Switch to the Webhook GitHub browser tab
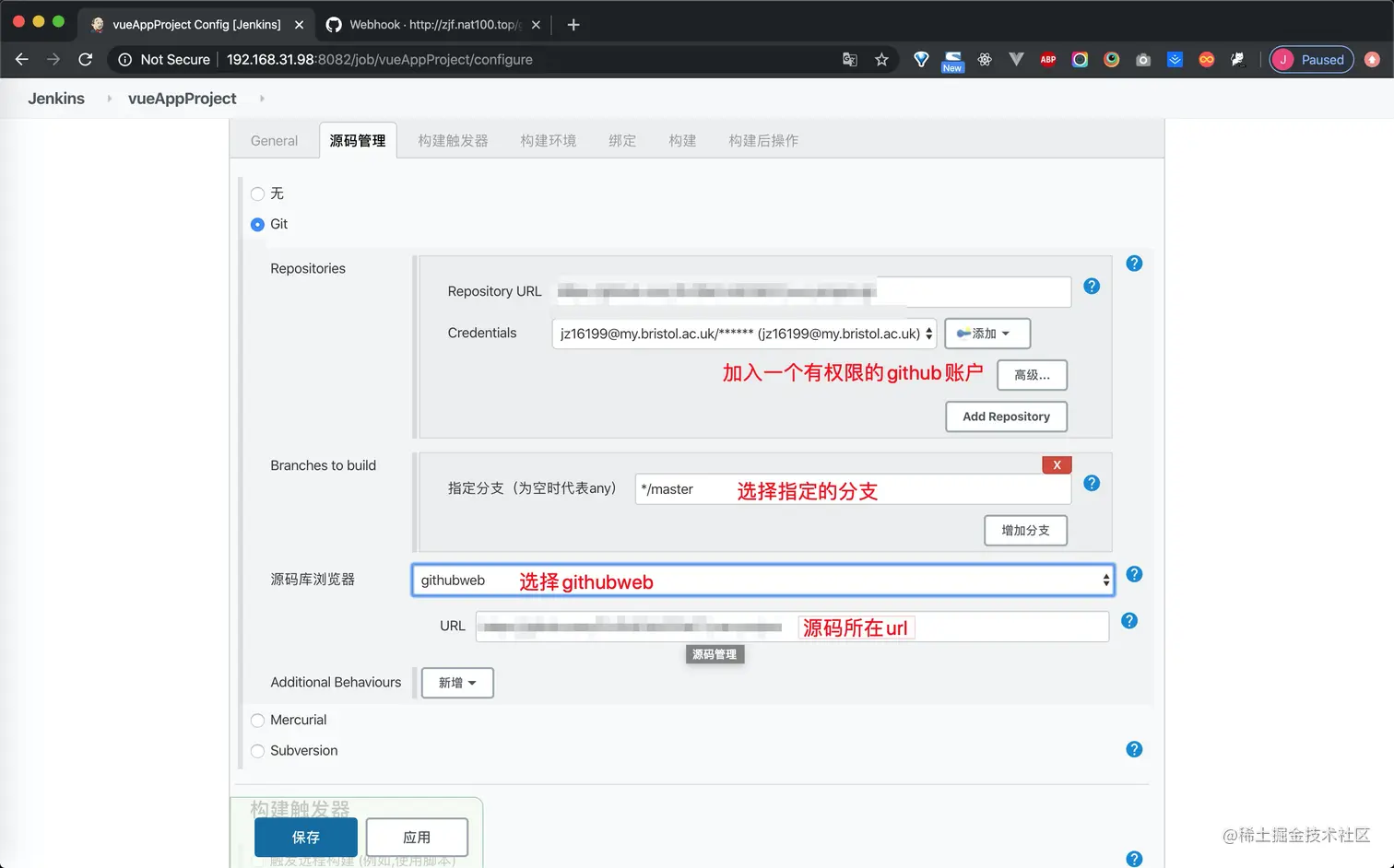Screen dimensions: 1394x868 (433, 25)
